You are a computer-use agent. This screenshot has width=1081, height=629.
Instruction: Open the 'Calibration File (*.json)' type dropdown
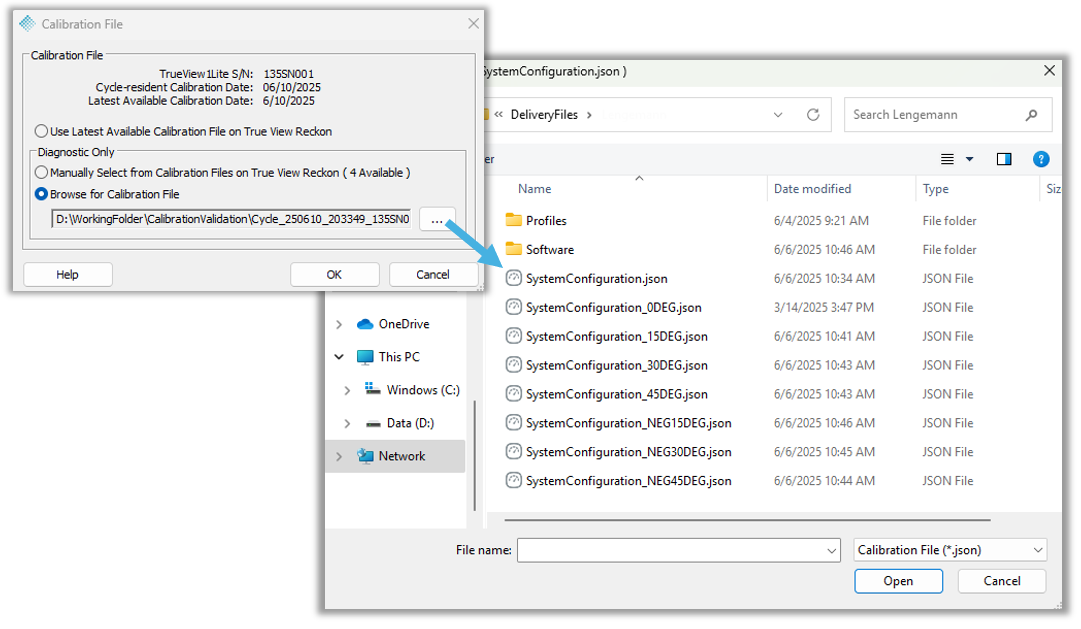(950, 550)
